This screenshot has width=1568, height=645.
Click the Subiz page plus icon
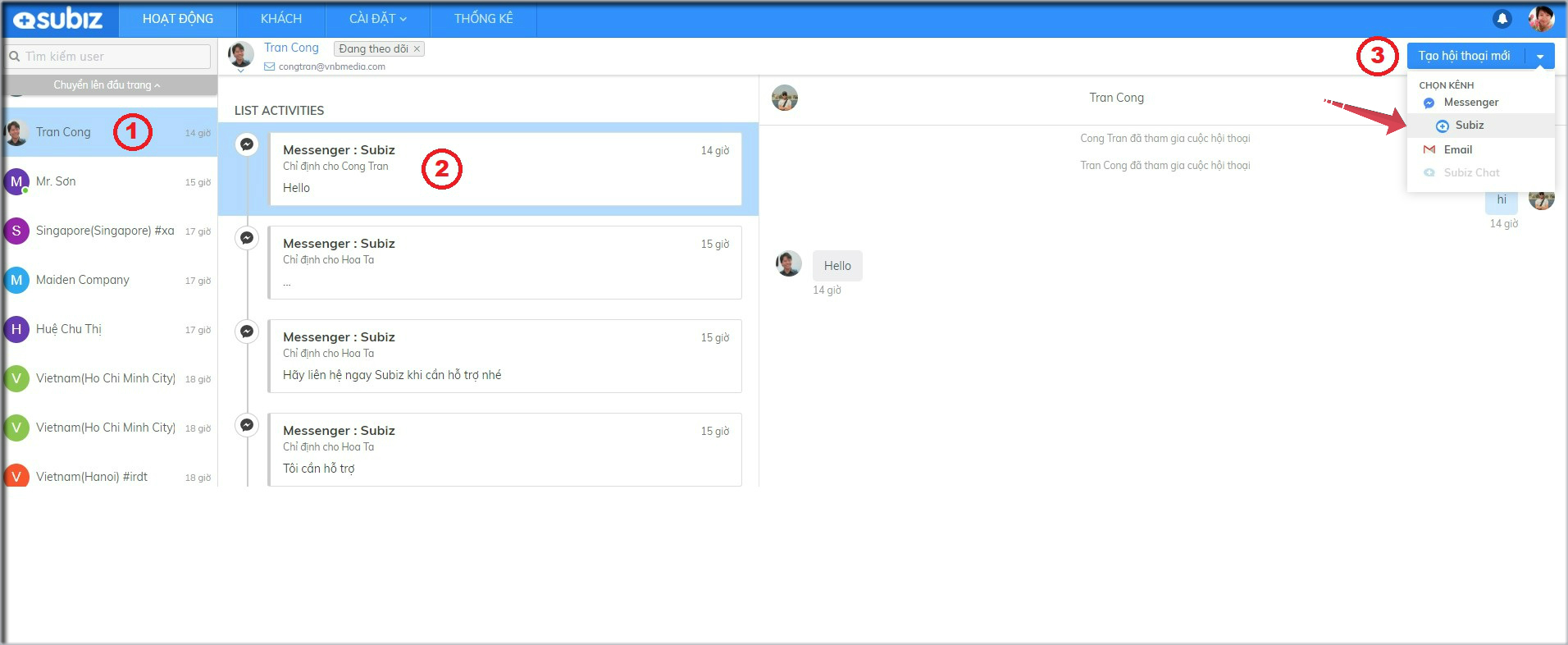click(1443, 126)
